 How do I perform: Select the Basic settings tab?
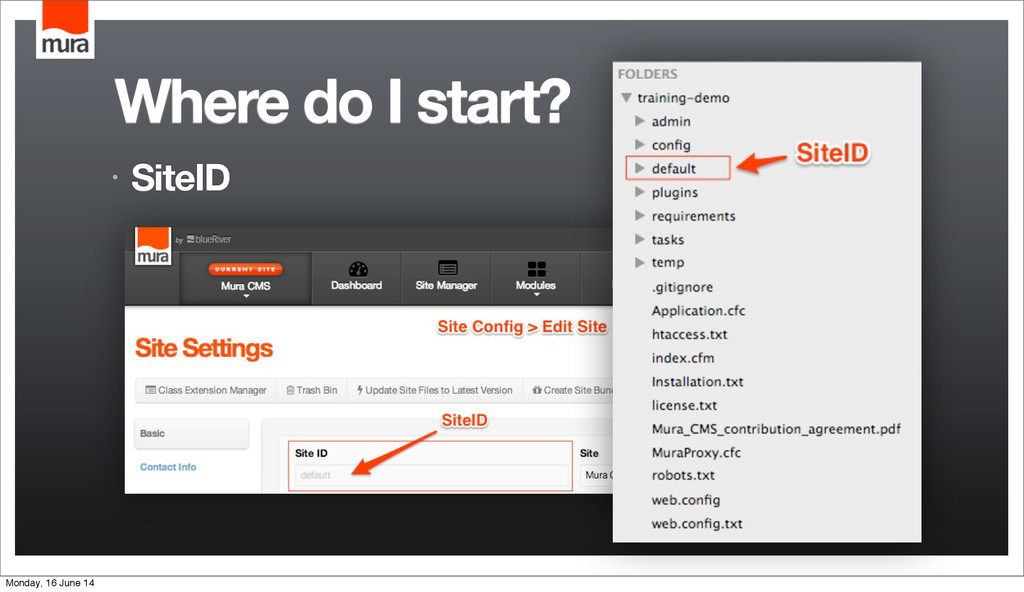tap(191, 434)
